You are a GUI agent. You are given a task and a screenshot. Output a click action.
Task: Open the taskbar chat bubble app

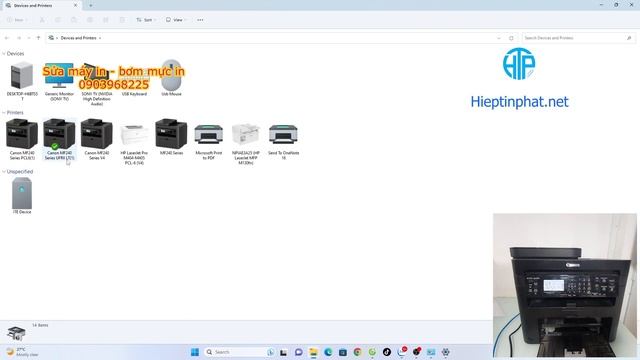(299, 352)
